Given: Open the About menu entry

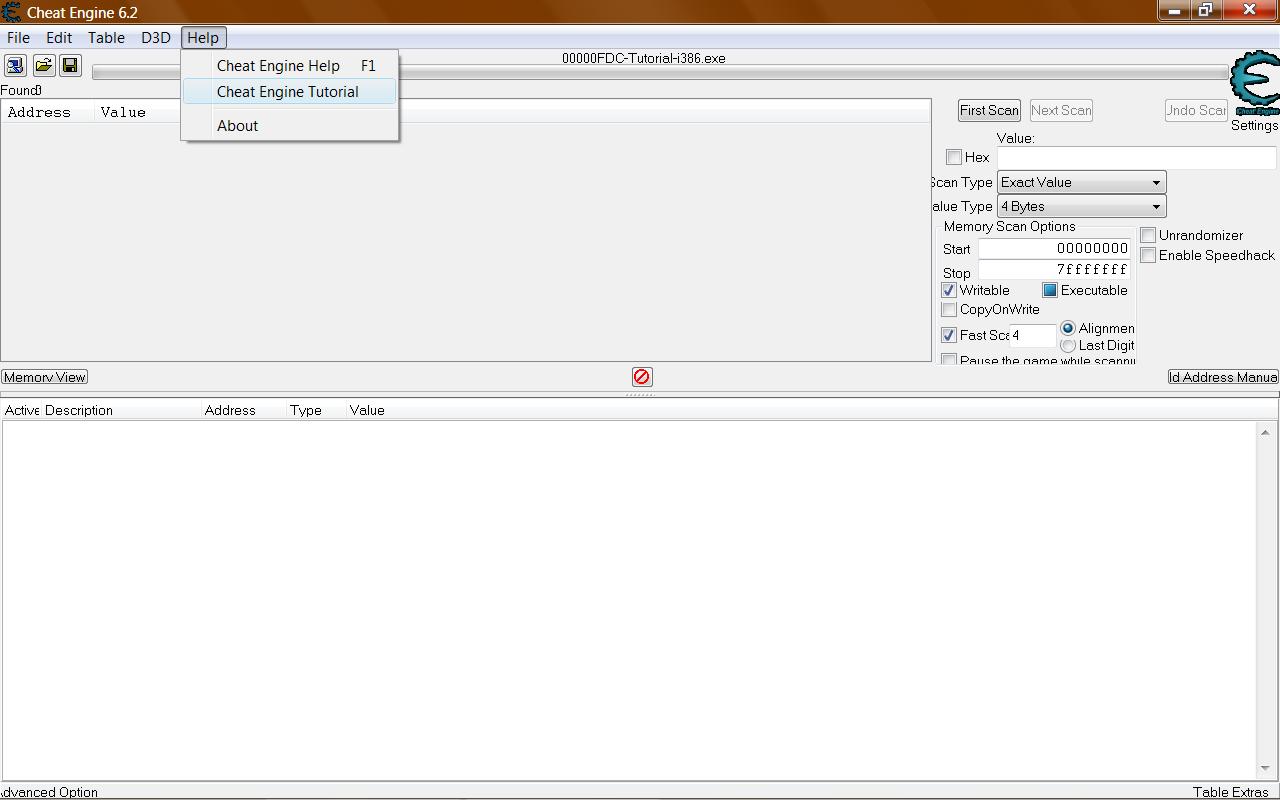Looking at the screenshot, I should [x=290, y=125].
